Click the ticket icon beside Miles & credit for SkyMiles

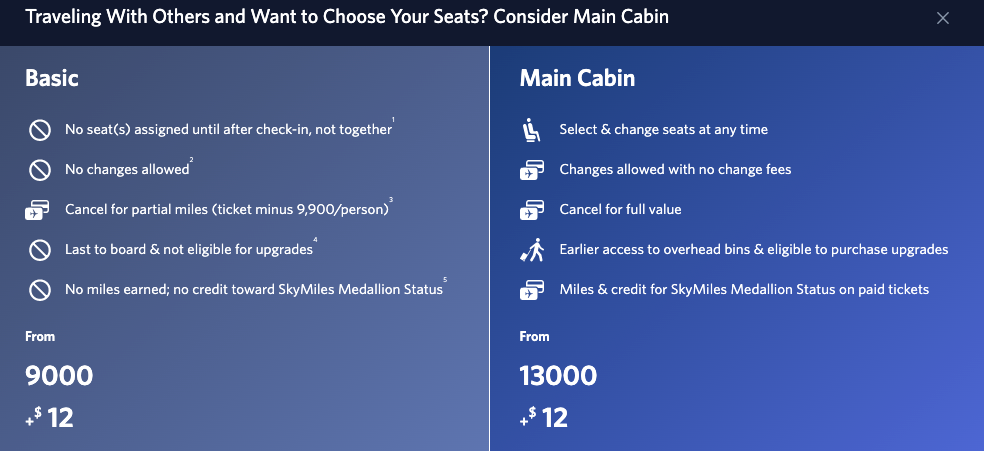point(532,290)
